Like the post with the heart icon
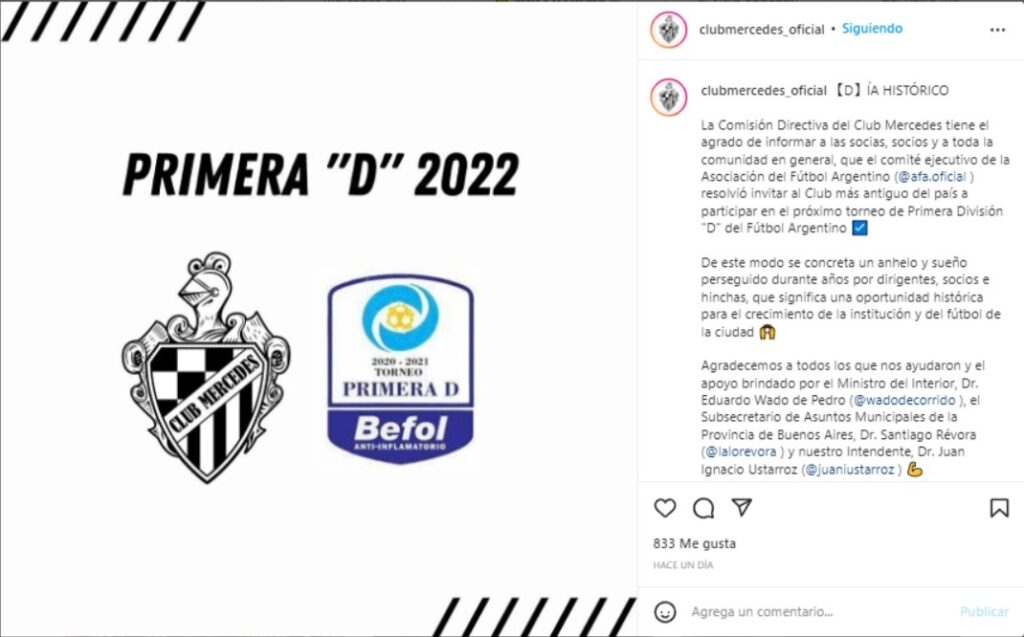1024x637 pixels. [665, 508]
